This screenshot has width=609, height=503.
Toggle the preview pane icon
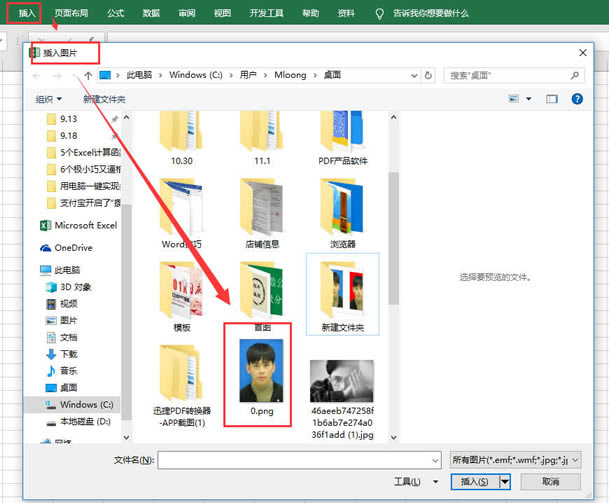pos(551,99)
